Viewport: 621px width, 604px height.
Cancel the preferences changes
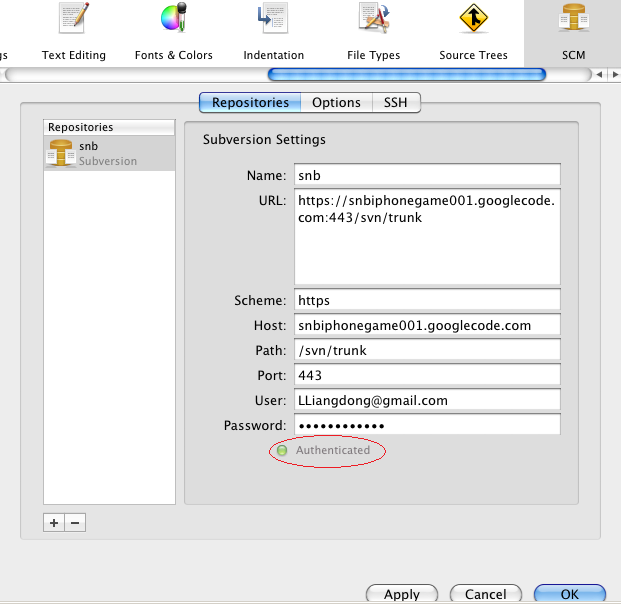pos(486,594)
